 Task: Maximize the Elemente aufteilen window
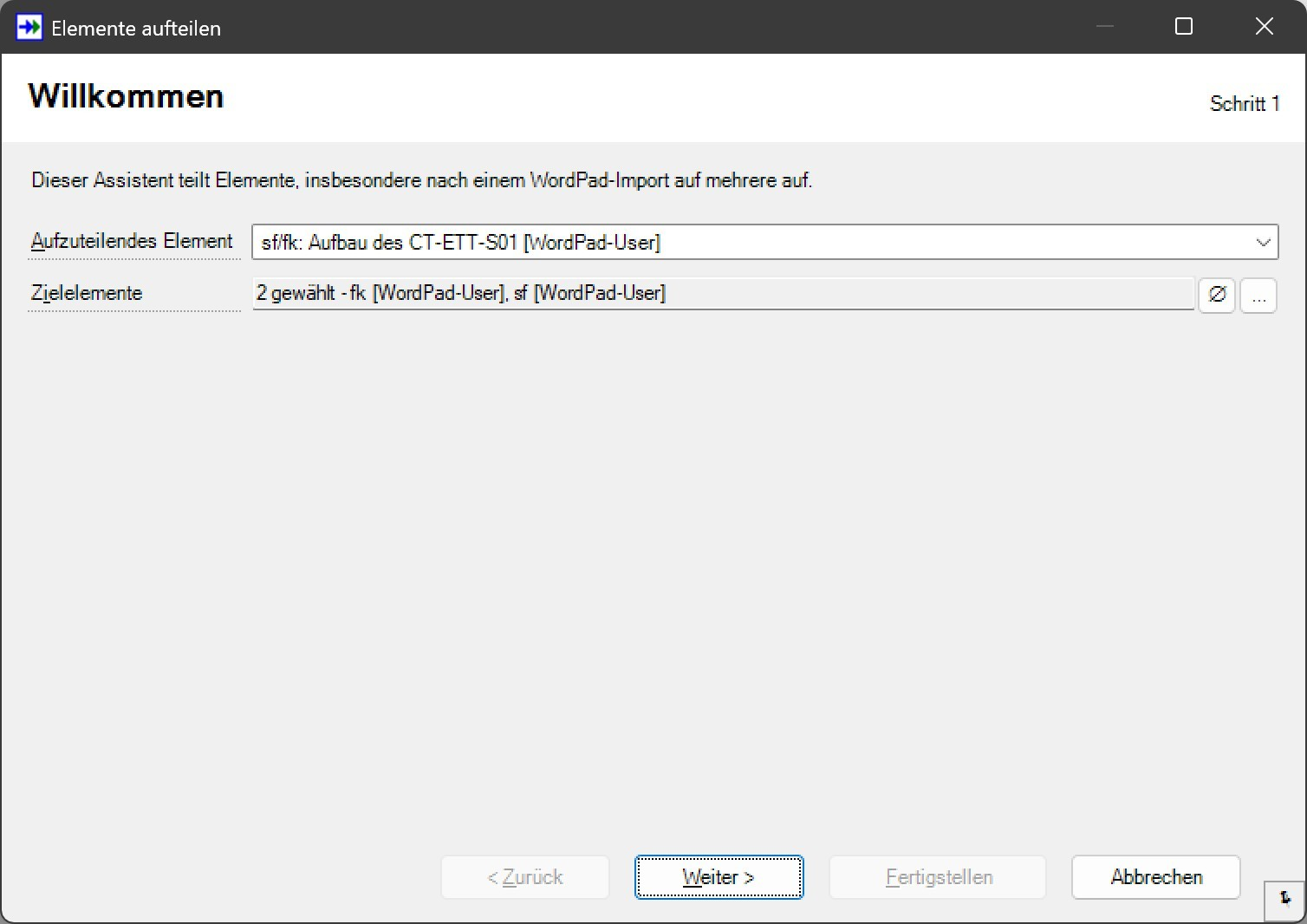click(x=1183, y=27)
